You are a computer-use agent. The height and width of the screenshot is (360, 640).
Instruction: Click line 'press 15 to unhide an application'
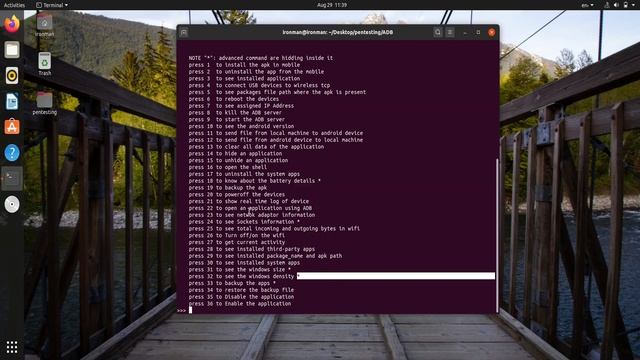(238, 160)
